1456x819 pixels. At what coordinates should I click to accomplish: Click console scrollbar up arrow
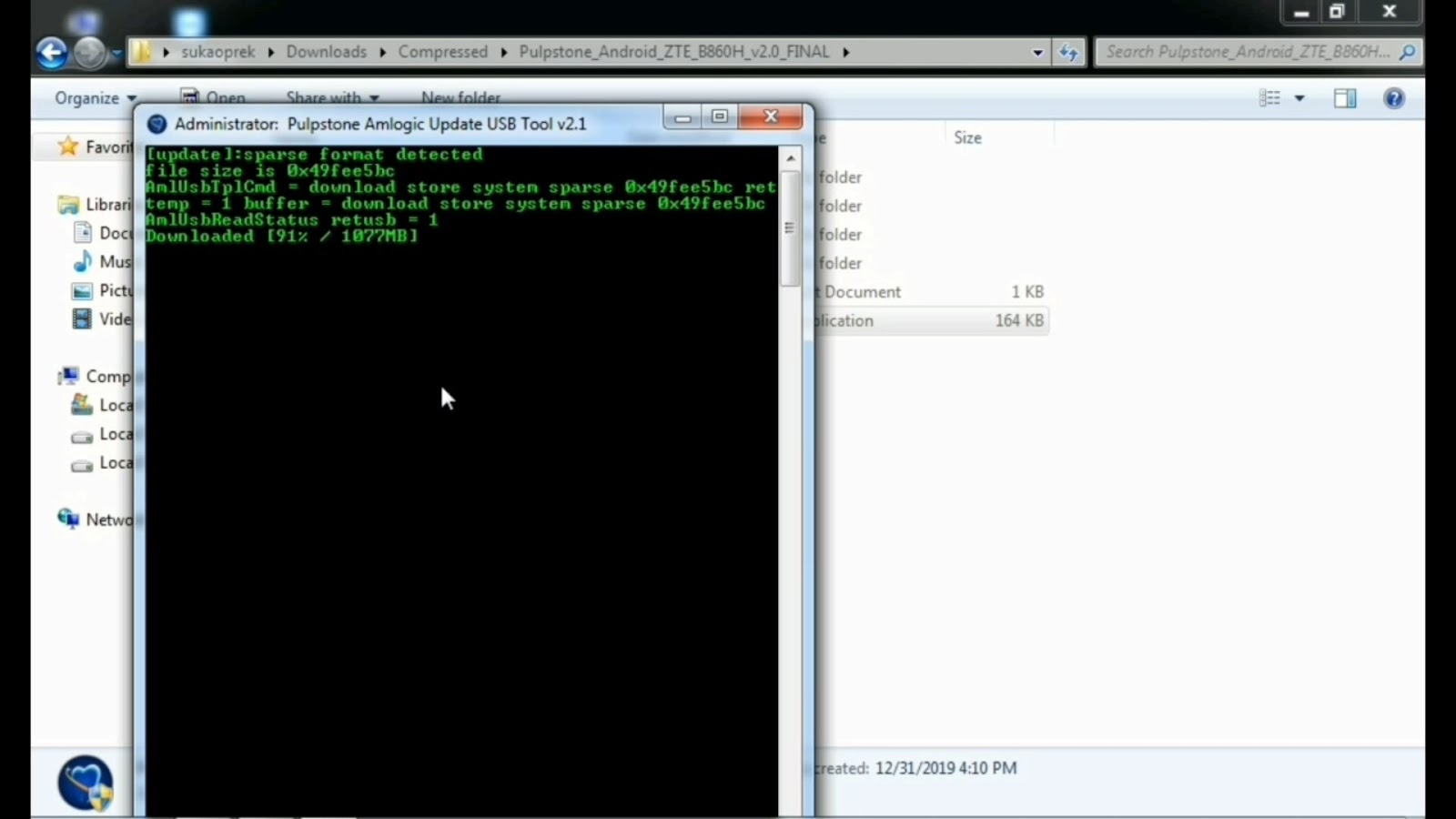click(x=790, y=158)
